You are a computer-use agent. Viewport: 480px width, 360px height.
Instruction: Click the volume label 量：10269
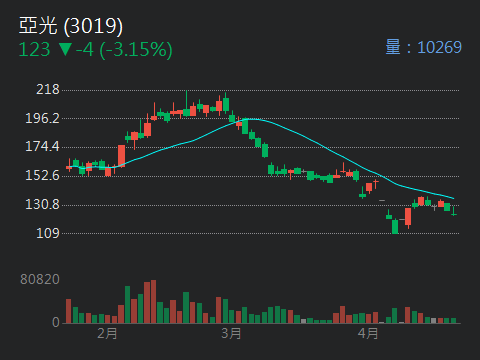pyautogui.click(x=423, y=47)
